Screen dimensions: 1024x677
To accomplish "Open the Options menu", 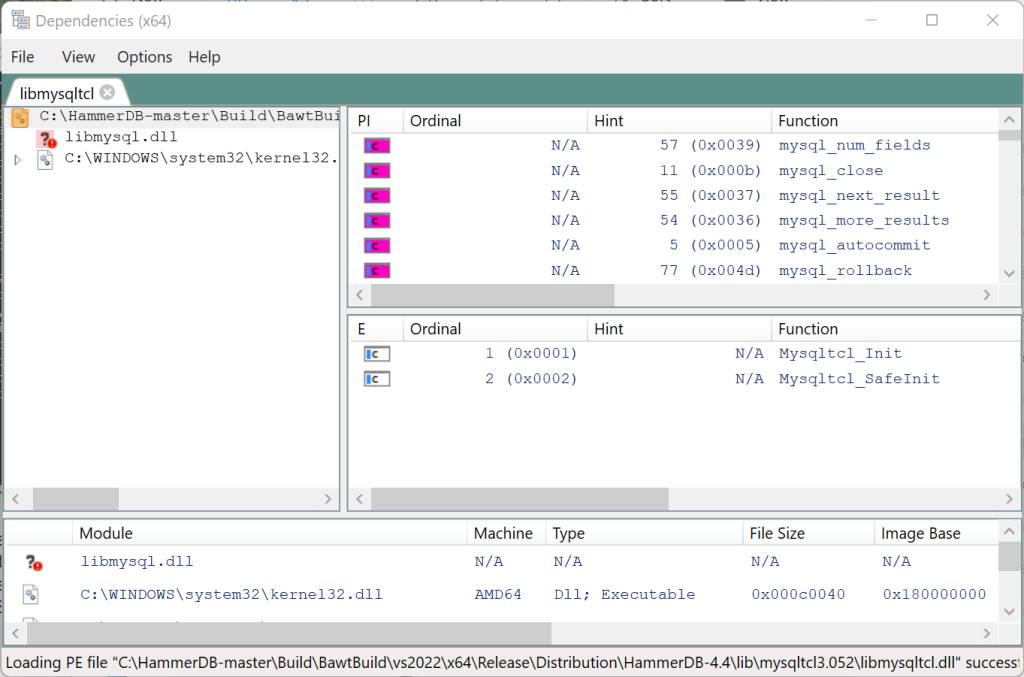I will 144,57.
